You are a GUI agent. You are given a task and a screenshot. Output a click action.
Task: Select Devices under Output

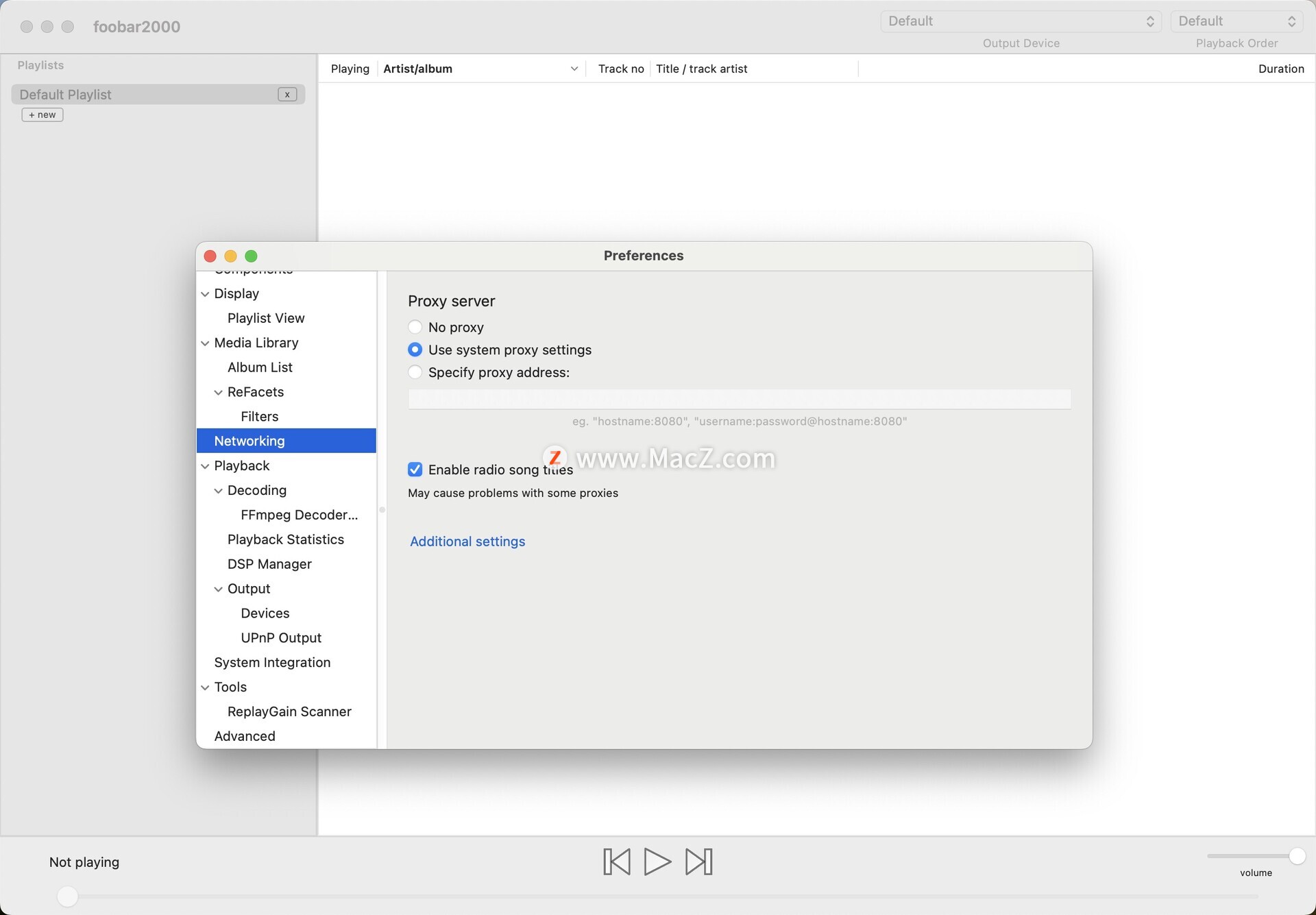click(265, 613)
